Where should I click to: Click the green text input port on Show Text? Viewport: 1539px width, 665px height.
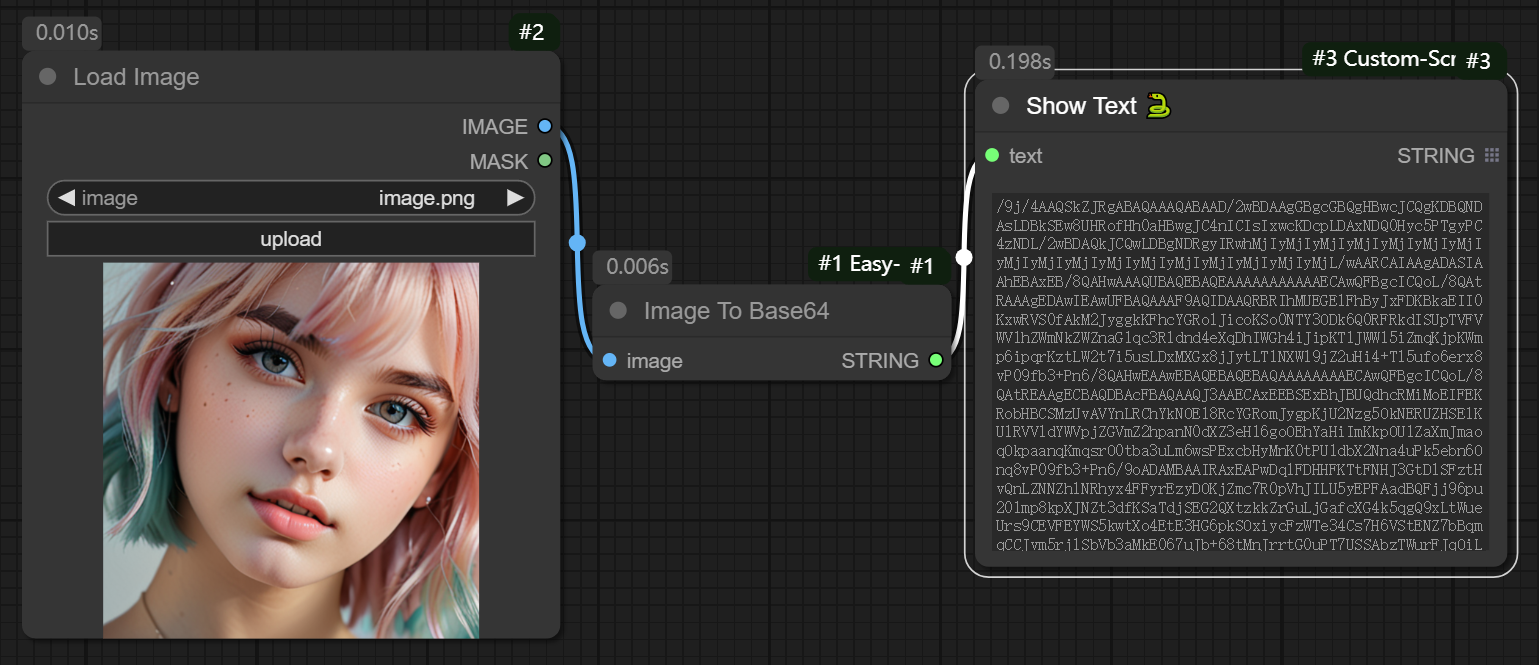tap(992, 155)
